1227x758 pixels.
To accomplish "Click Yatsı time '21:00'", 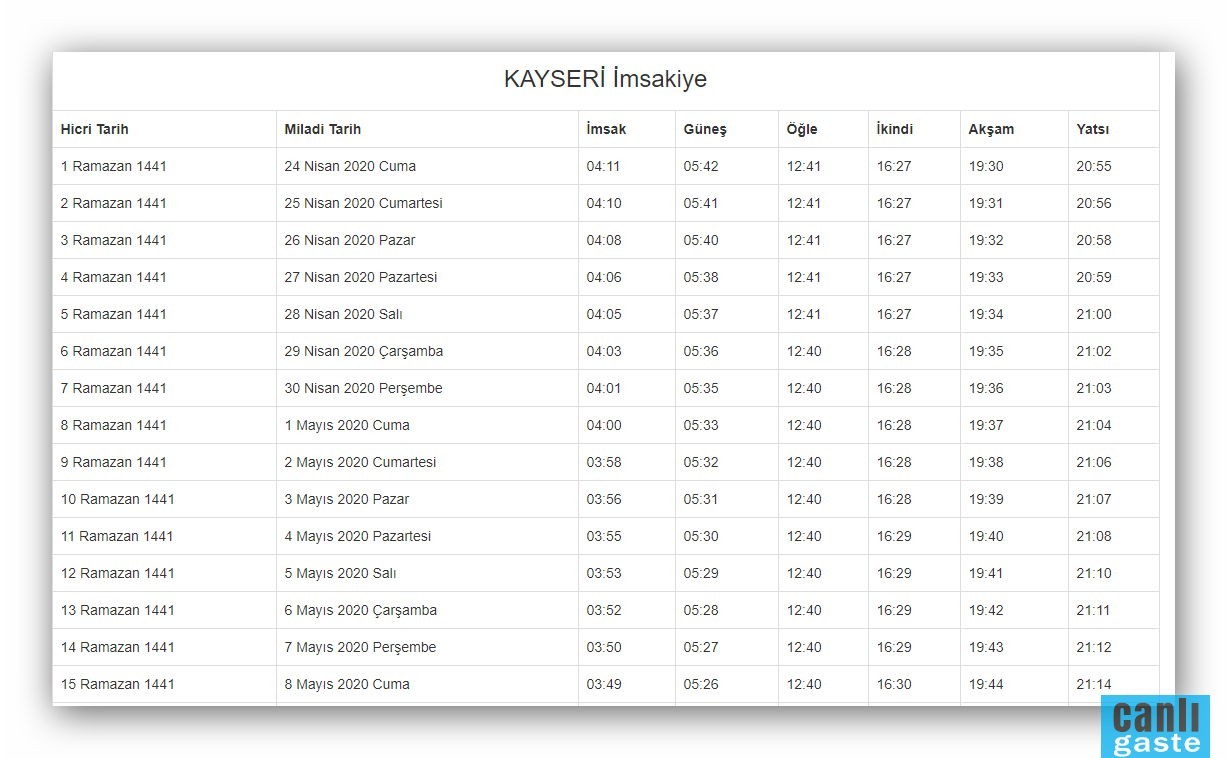I will click(x=1094, y=314).
